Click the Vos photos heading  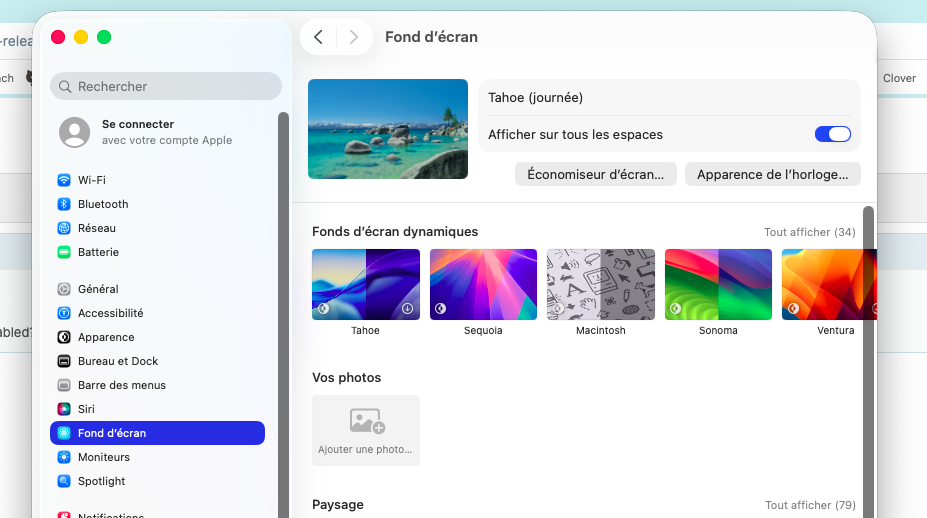(346, 377)
